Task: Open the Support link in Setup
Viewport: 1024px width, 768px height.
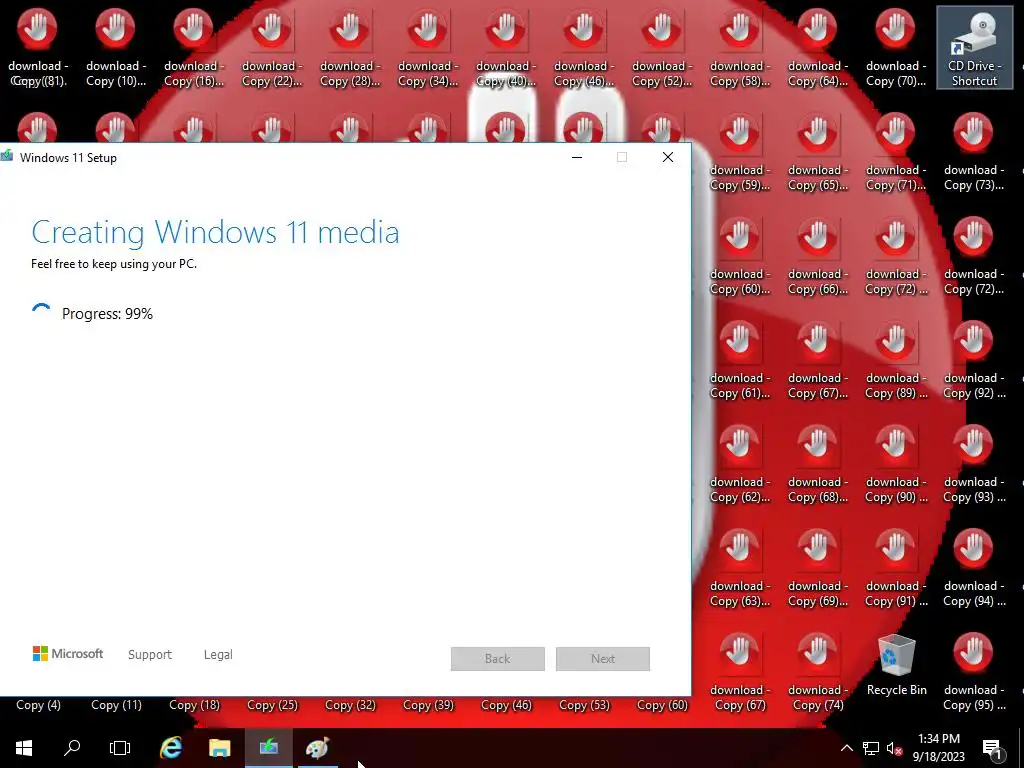Action: pyautogui.click(x=150, y=654)
